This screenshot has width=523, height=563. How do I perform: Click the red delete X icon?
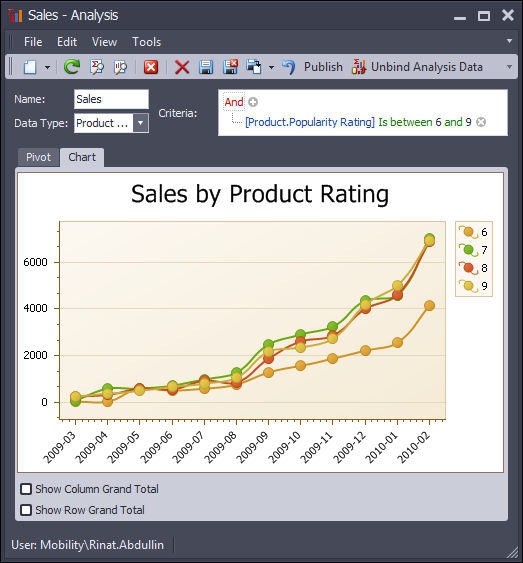[x=182, y=67]
